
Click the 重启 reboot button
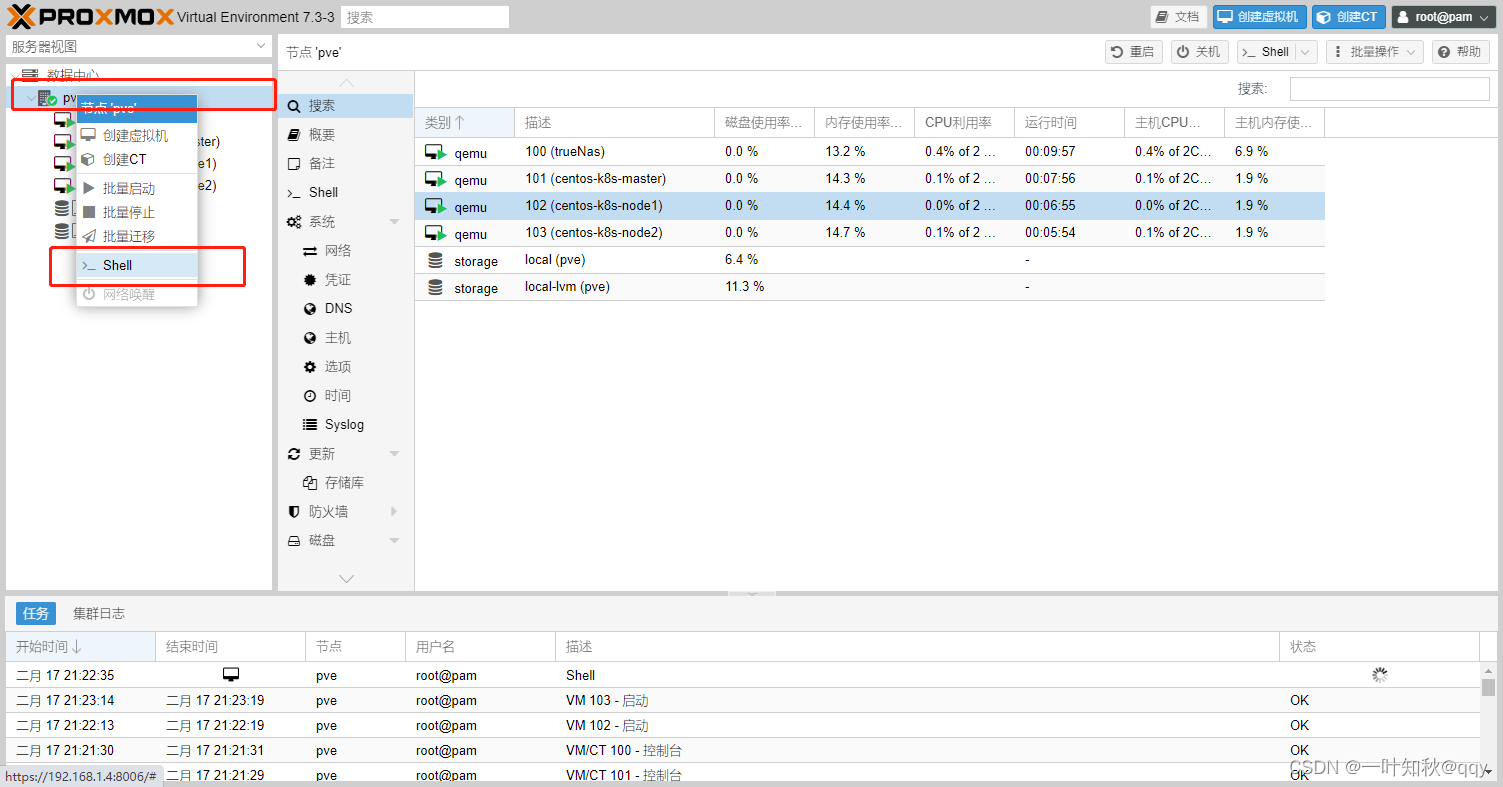tap(1133, 52)
